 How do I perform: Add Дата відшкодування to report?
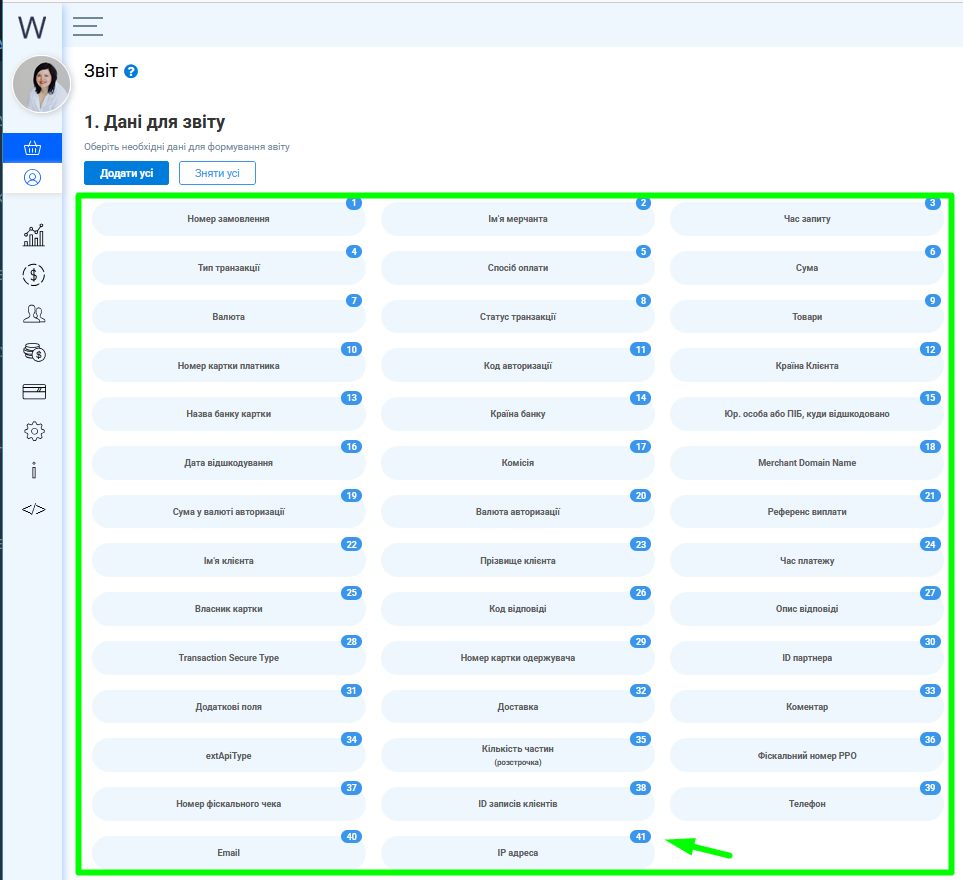click(x=228, y=463)
